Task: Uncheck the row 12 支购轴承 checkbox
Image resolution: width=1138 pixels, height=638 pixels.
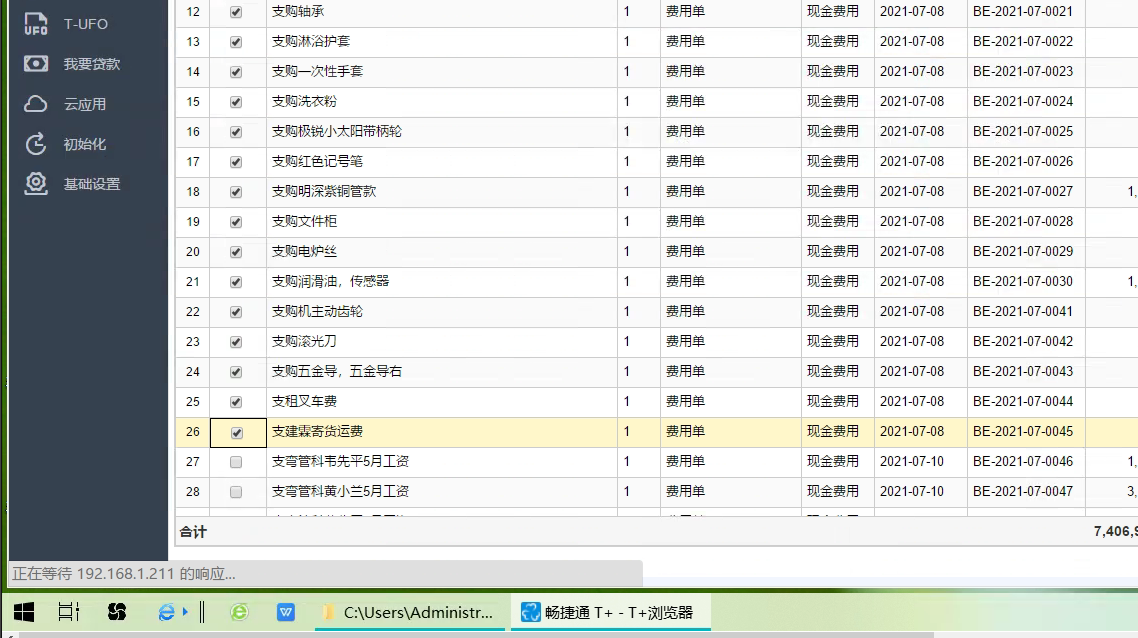Action: (236, 12)
